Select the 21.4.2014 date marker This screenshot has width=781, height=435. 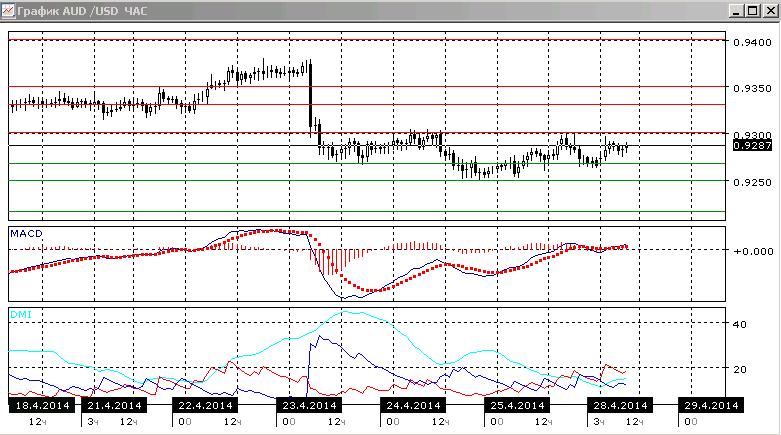click(114, 405)
